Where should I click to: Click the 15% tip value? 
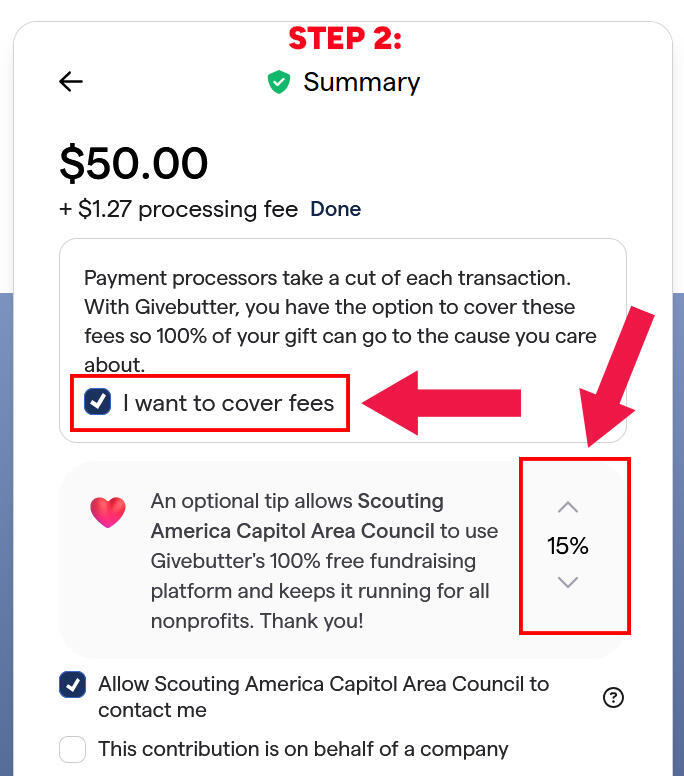coord(568,546)
